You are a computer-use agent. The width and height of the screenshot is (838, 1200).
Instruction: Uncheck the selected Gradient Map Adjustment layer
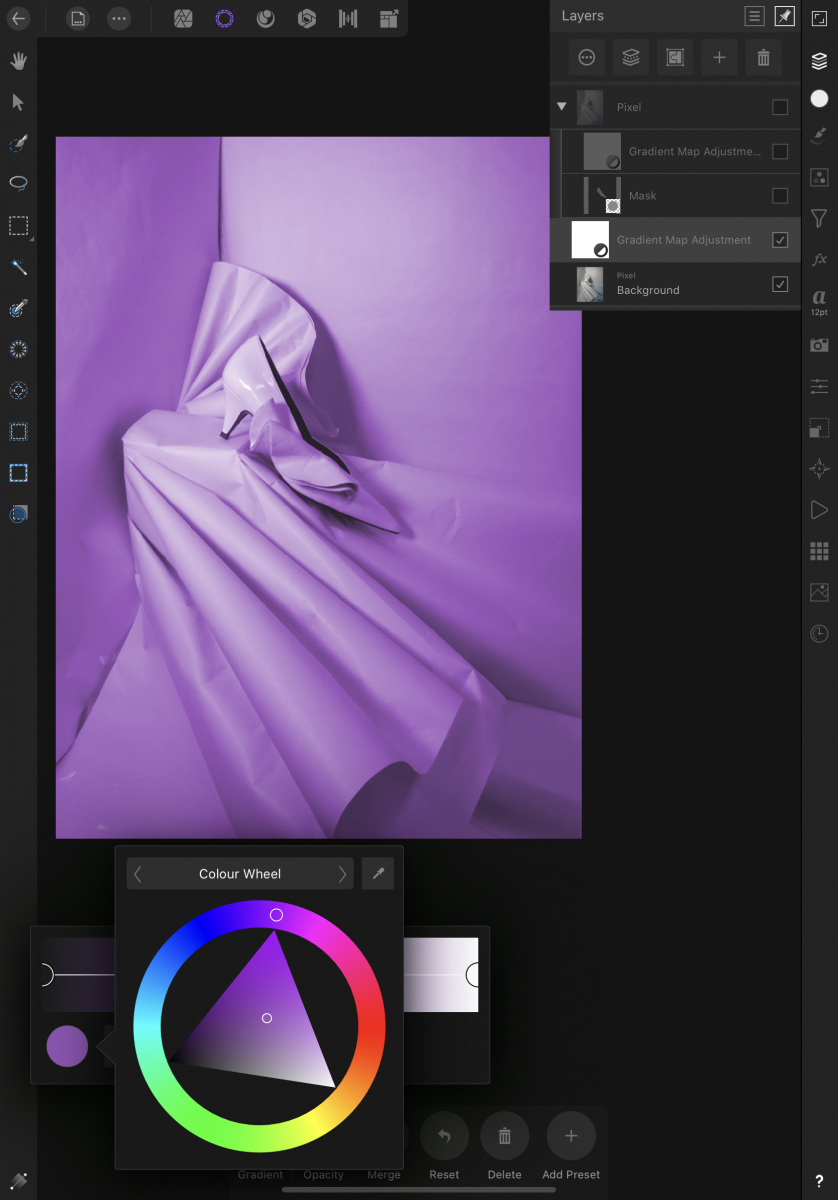pyautogui.click(x=780, y=240)
